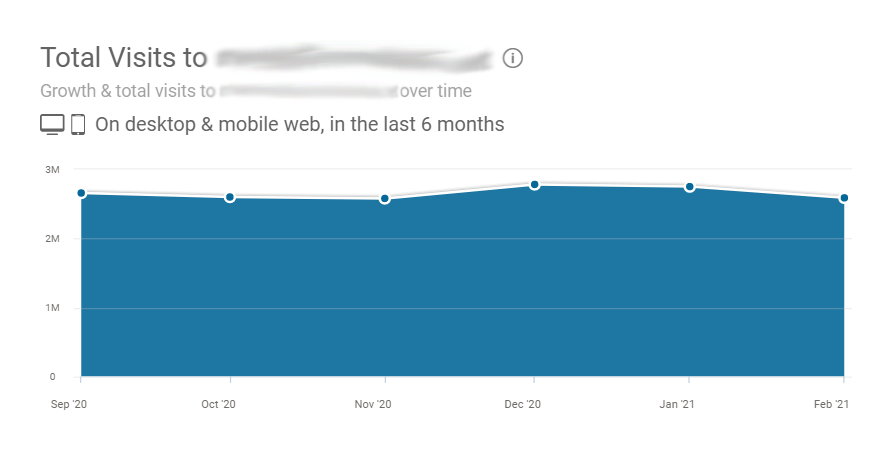Click the Sep '20 axis label
Image resolution: width=875 pixels, height=452 pixels.
[69, 404]
